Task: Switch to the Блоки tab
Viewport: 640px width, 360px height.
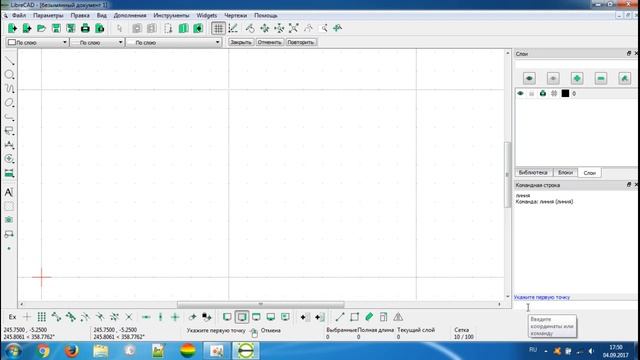Action: tap(565, 173)
